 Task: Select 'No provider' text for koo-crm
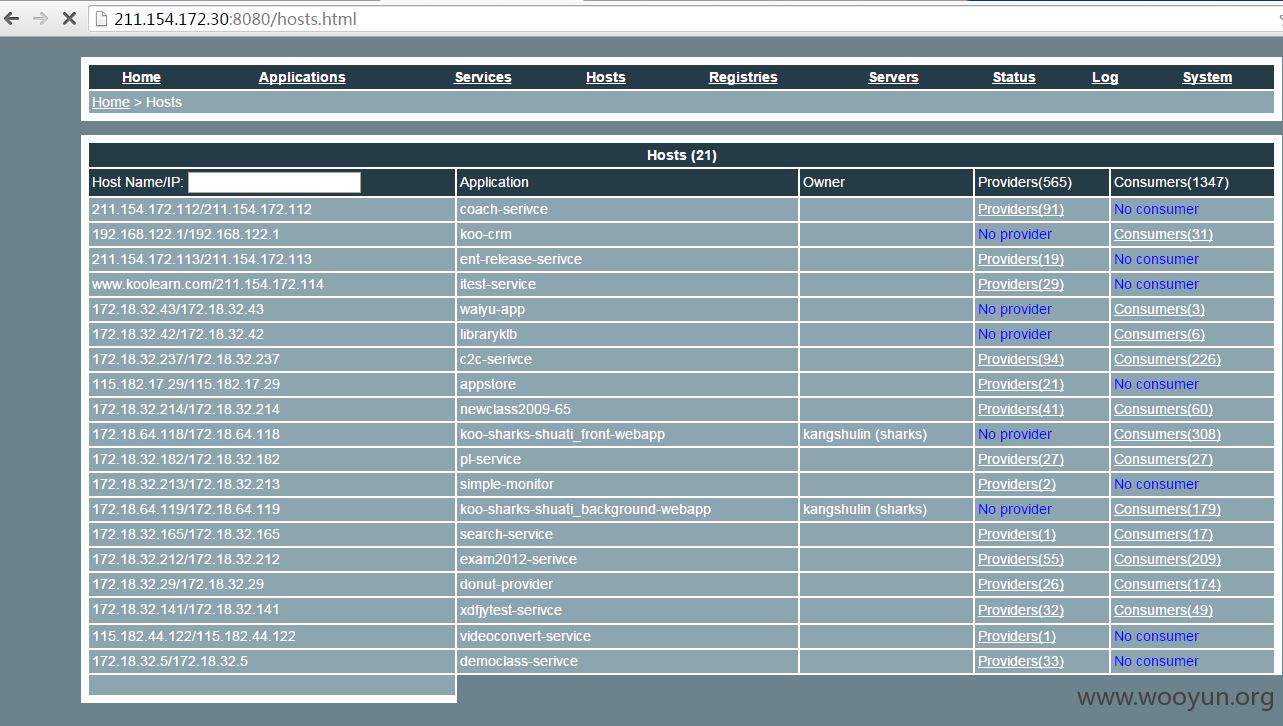(1015, 234)
